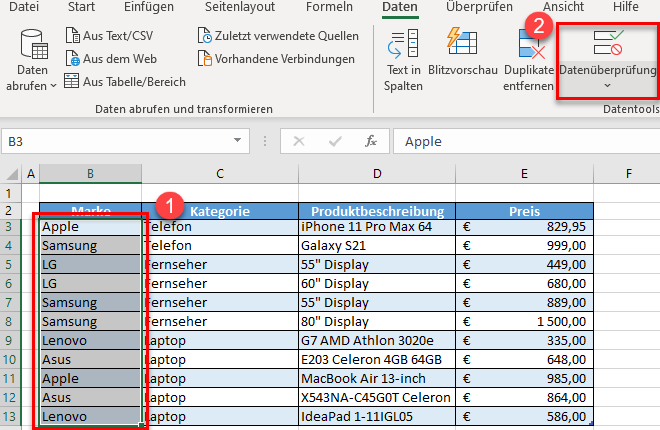Open the Hilfe tab
The height and width of the screenshot is (430, 660).
625,7
